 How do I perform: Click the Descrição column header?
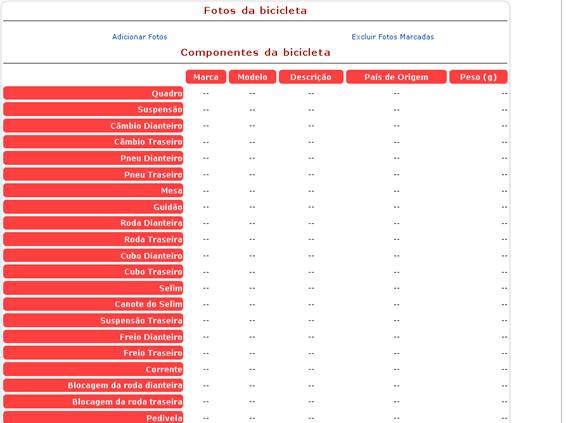pos(311,77)
